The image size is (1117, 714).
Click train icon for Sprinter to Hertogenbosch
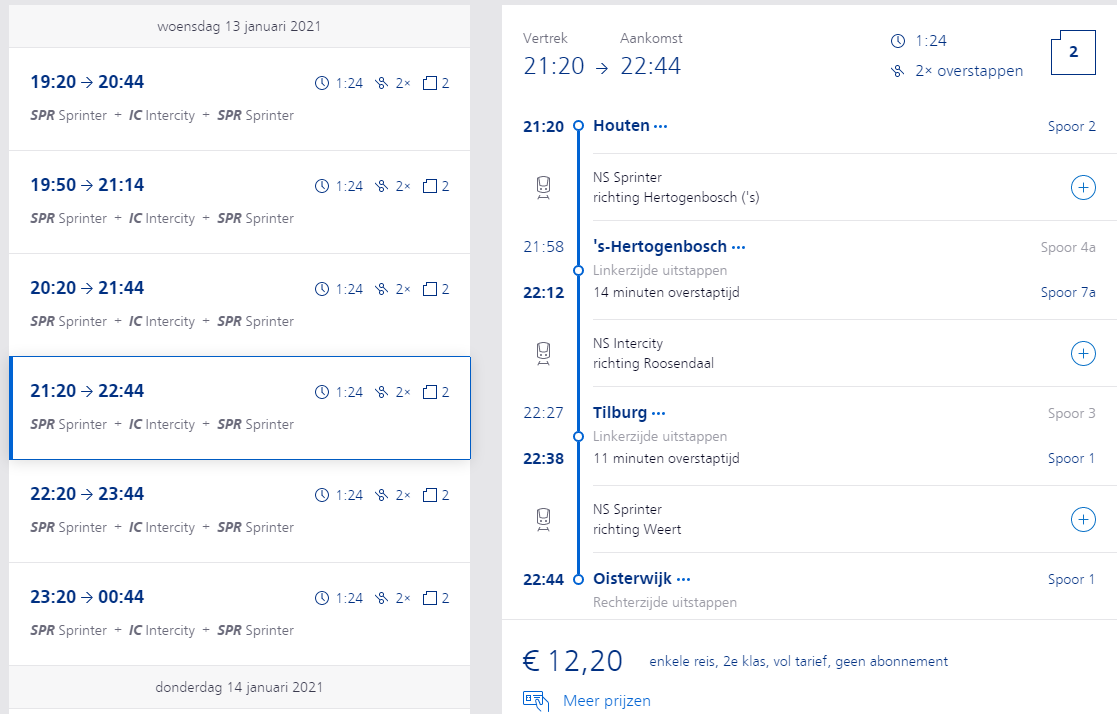(543, 188)
